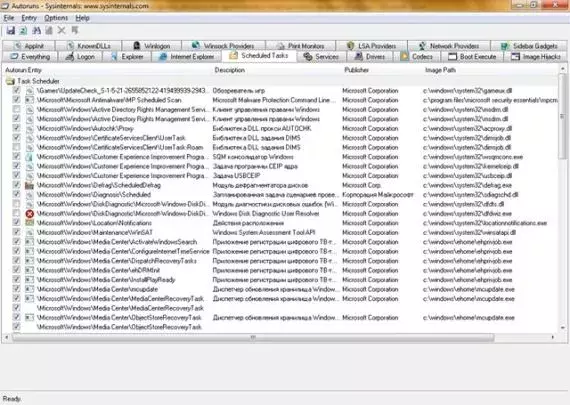The width and height of the screenshot is (570, 405).
Task: Select the Media Center DispatchRecoveryTasks entry text
Action: (117, 261)
